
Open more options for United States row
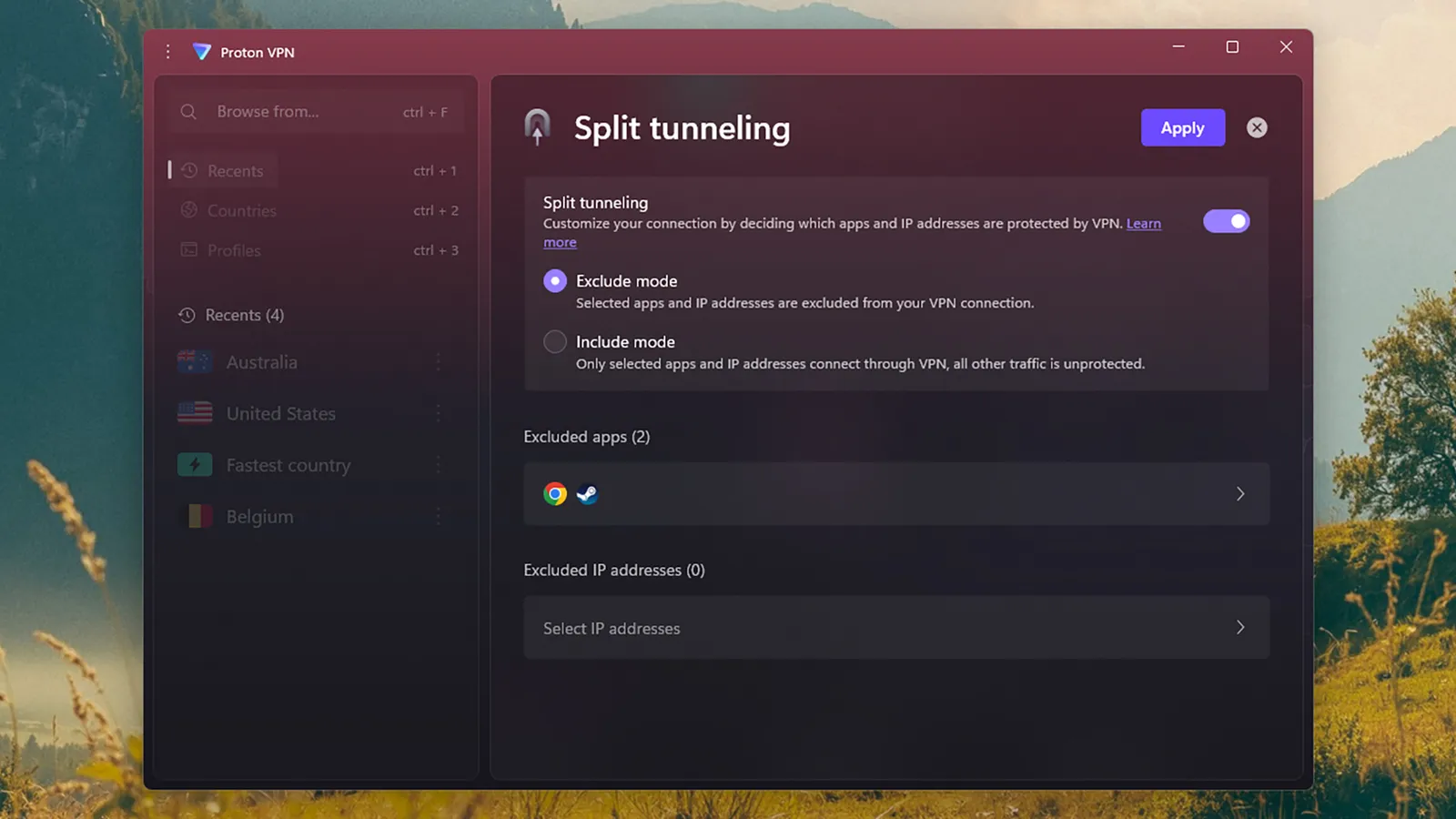tap(438, 413)
